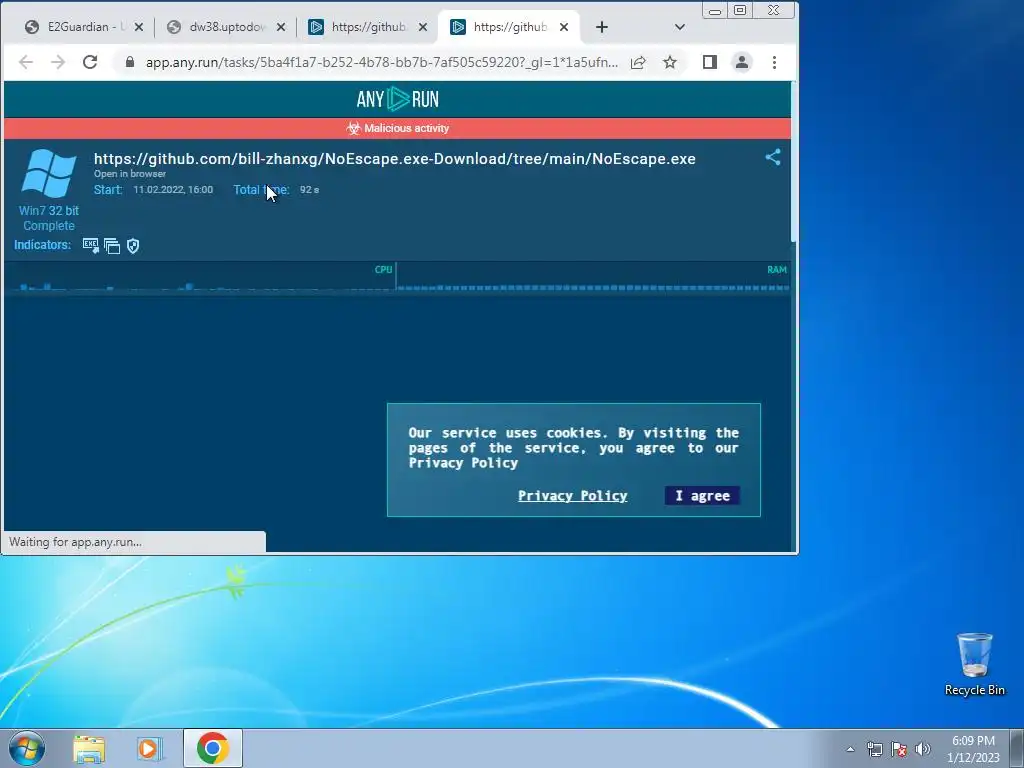Open Chrome three-dot menu
Viewport: 1024px width, 768px height.
tap(775, 62)
